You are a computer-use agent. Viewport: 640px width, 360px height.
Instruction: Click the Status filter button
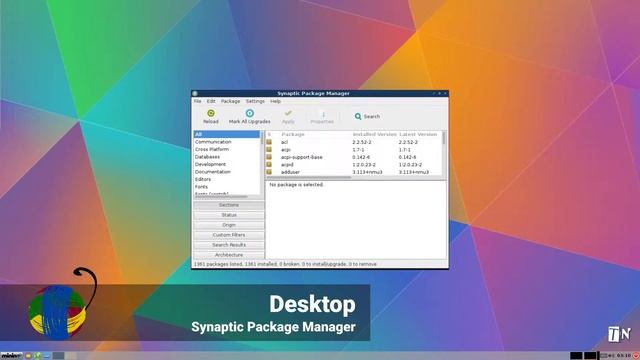[229, 215]
